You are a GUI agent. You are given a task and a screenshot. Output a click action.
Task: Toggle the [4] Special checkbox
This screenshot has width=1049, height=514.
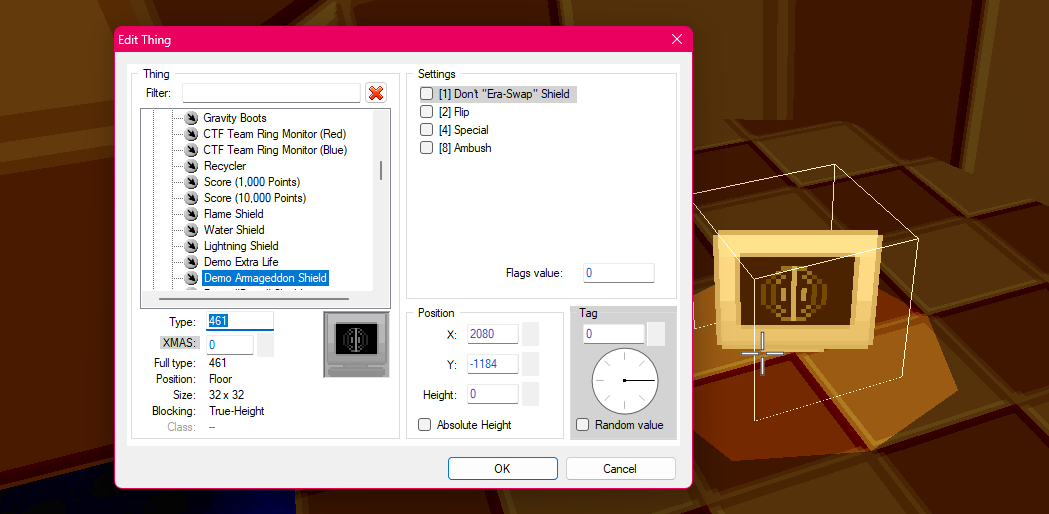pyautogui.click(x=426, y=130)
